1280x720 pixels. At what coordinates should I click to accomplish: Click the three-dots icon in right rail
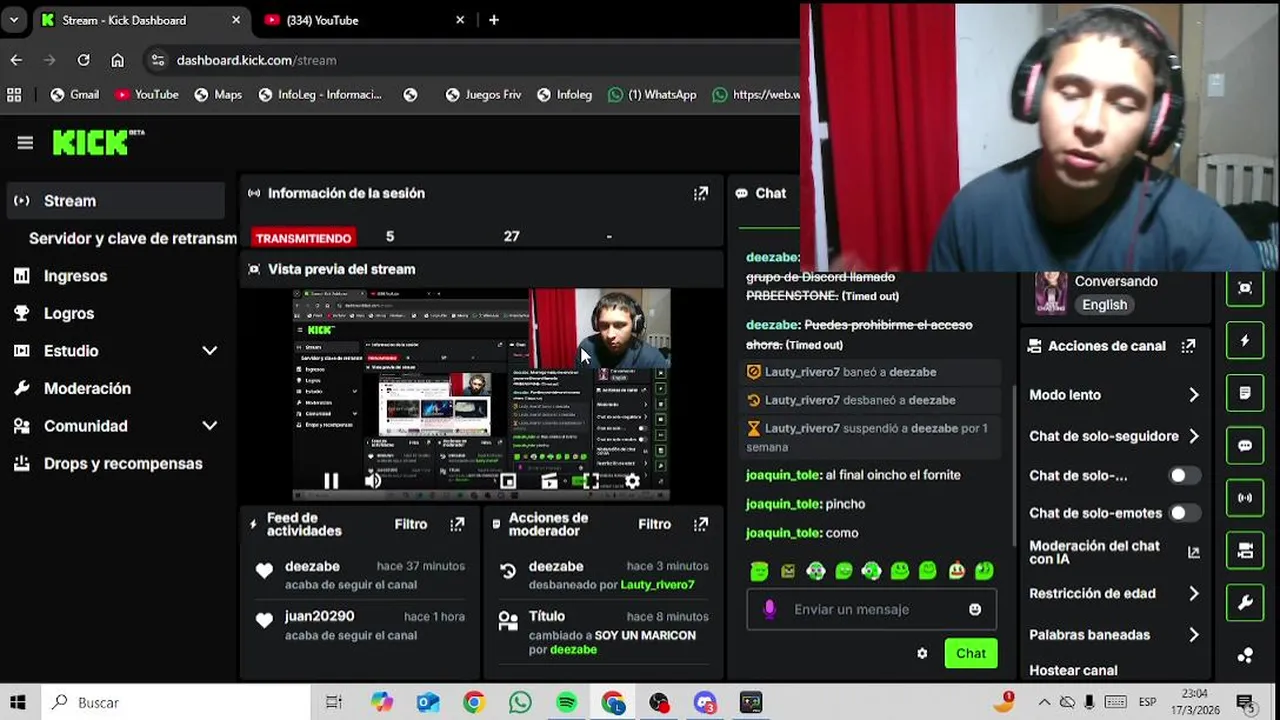point(1245,655)
